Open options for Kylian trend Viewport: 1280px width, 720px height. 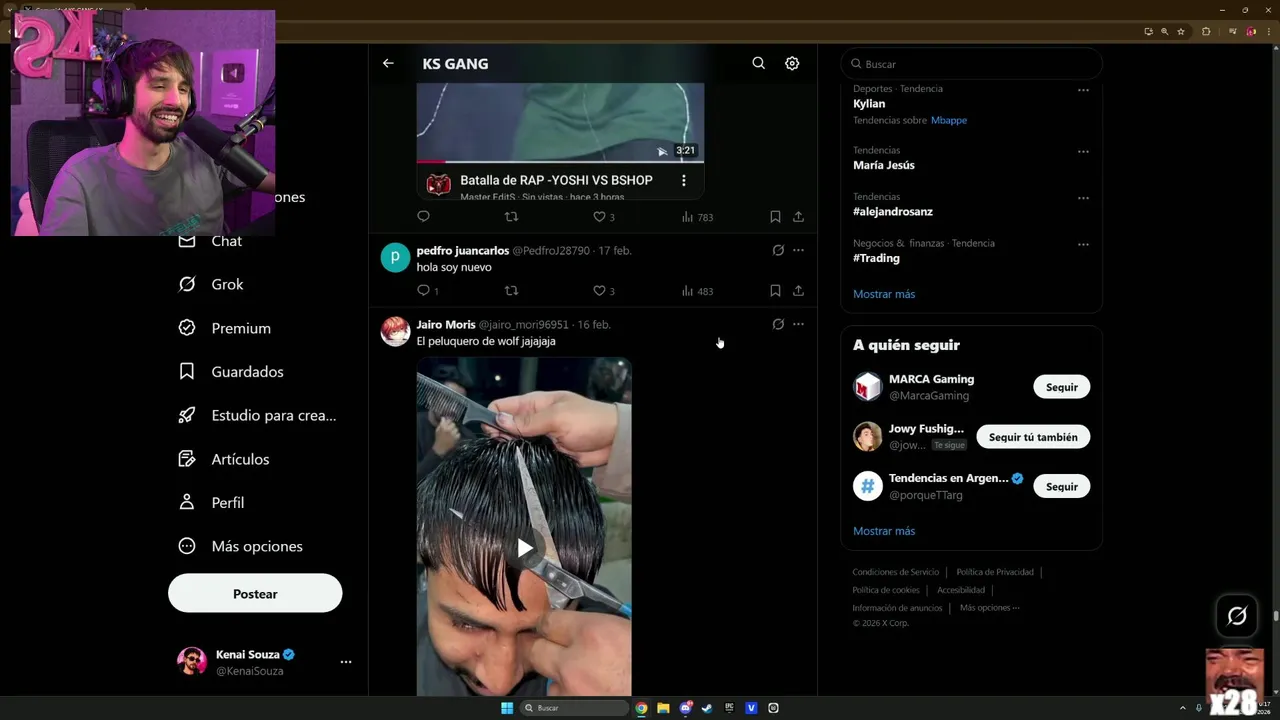click(1083, 90)
